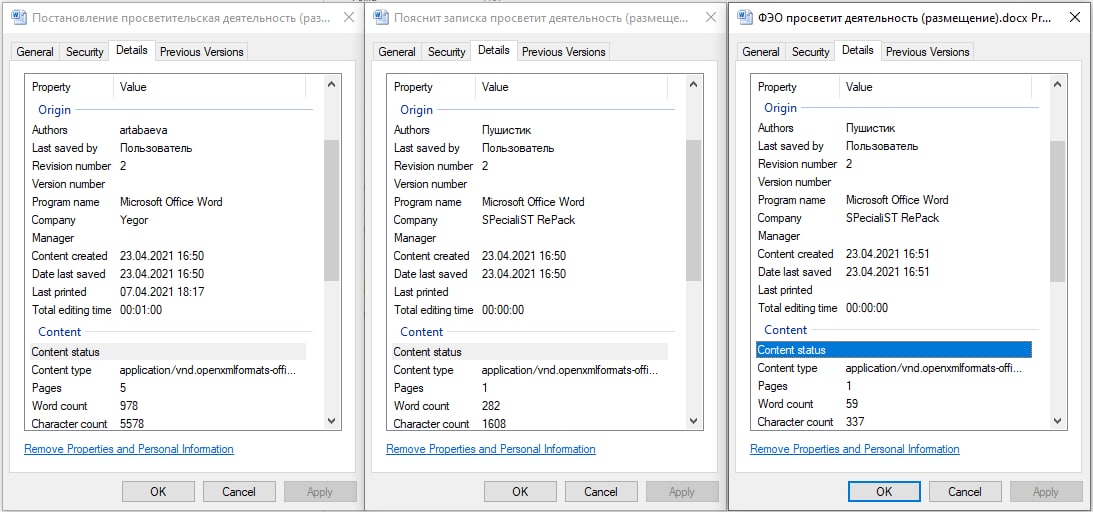Click Word document icon in the ФЭО title bar
The image size is (1093, 512).
pyautogui.click(x=744, y=17)
